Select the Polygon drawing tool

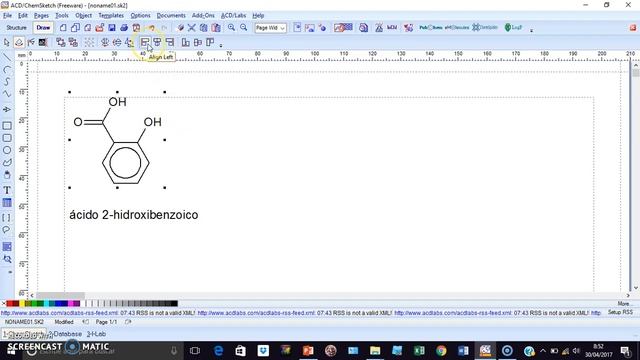7,162
